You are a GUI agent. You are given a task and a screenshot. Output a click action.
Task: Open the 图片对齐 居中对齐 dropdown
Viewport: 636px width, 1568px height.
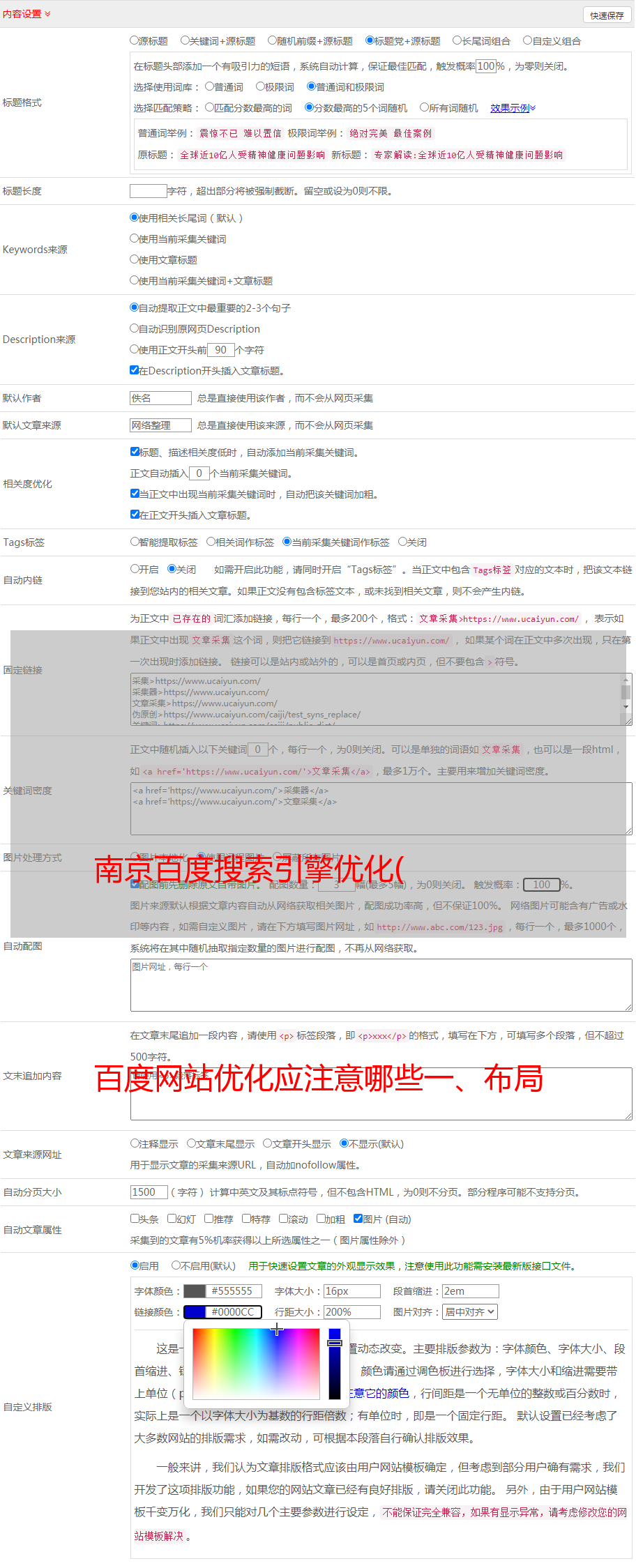pos(470,1312)
